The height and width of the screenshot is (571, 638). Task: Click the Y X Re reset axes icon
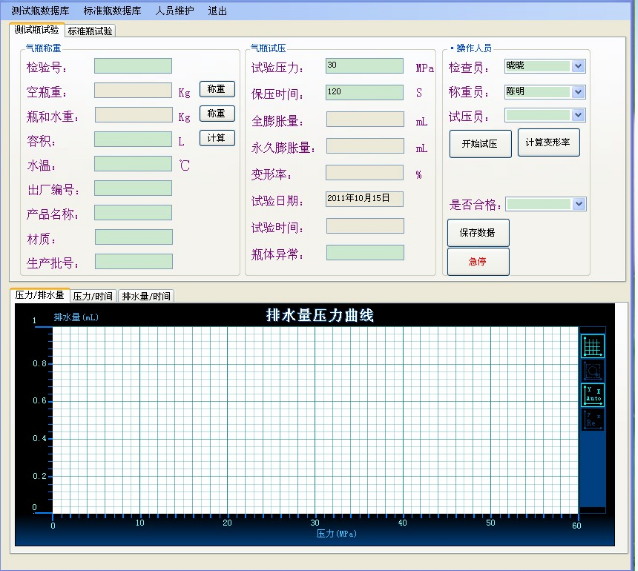(x=592, y=419)
